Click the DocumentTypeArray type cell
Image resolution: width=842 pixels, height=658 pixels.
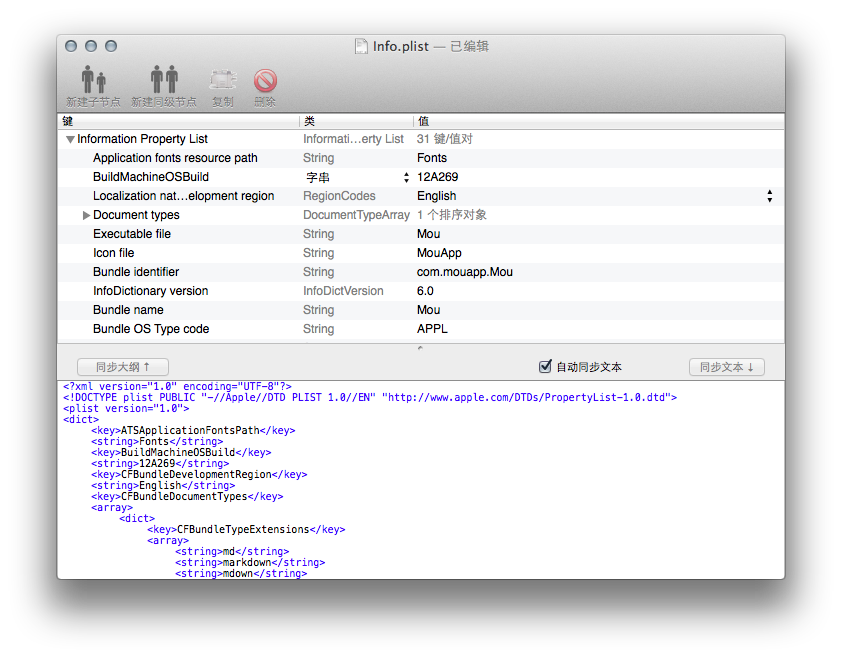click(x=357, y=215)
